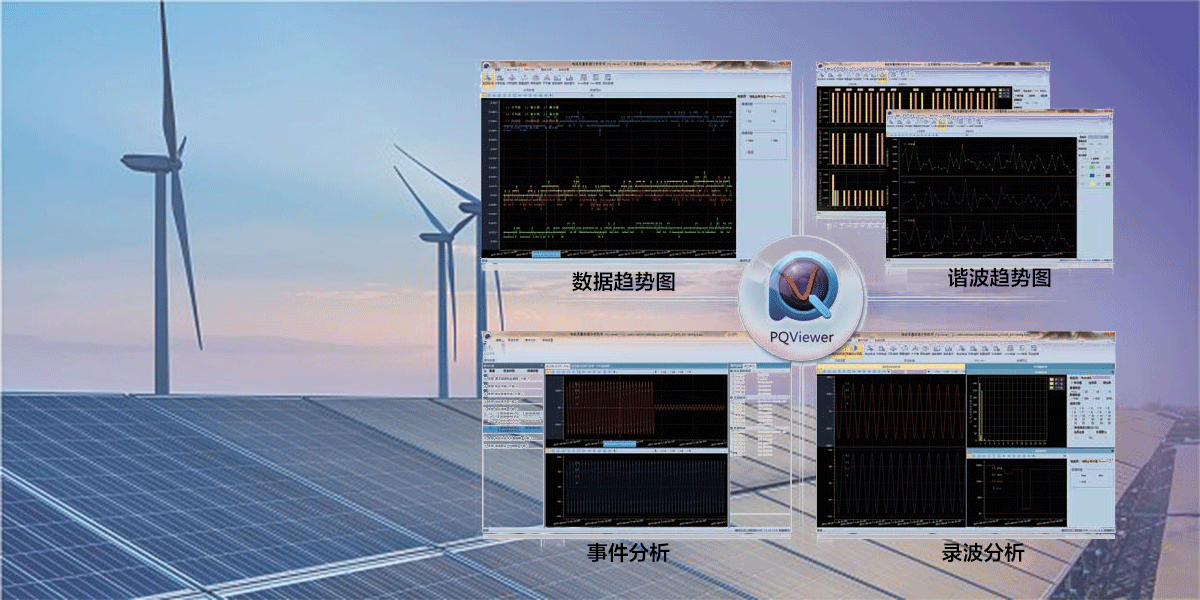Image resolution: width=1200 pixels, height=600 pixels.
Task: Click the round application orb in data trend window
Action: coord(487,66)
